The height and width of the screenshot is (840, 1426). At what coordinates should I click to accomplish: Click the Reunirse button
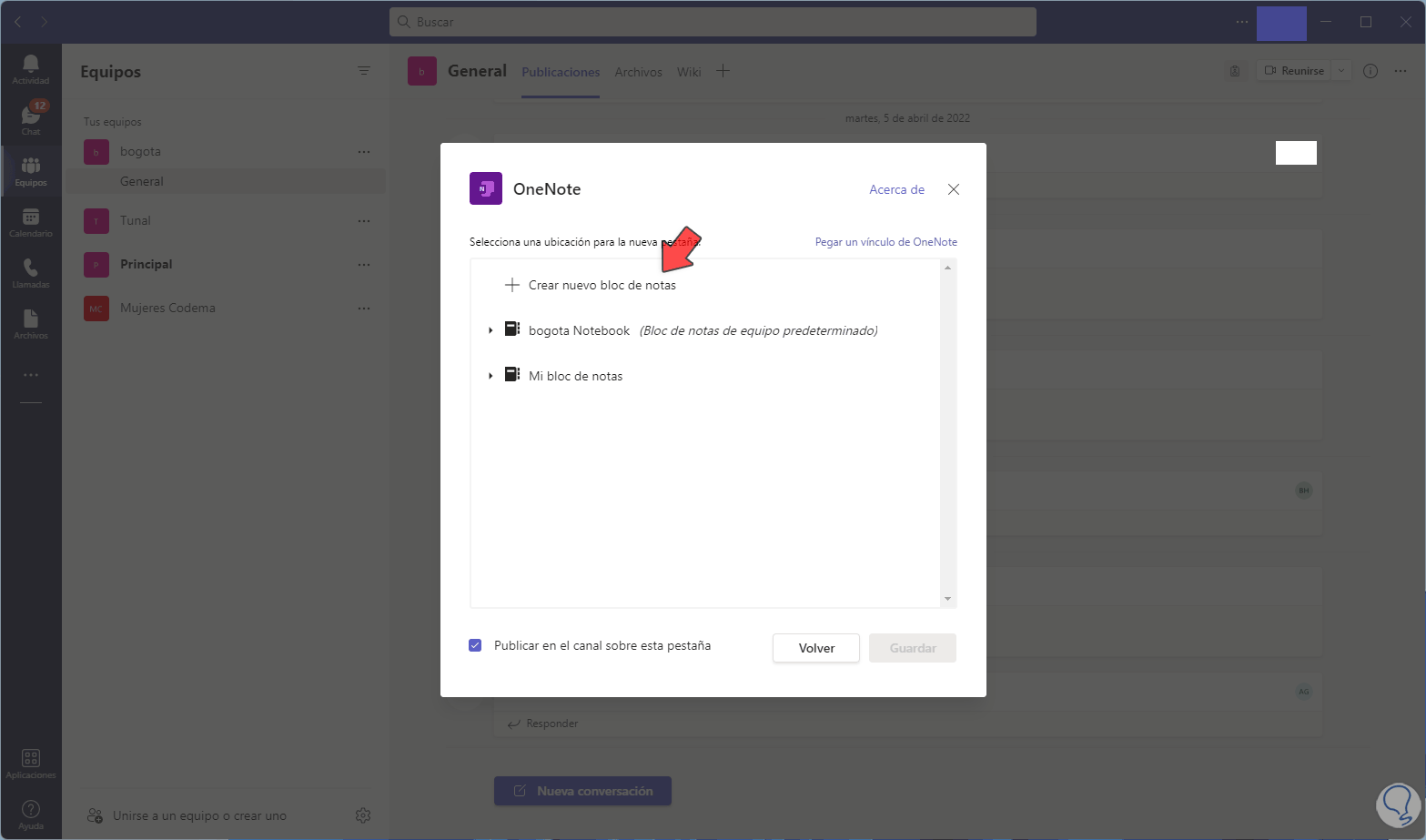(x=1294, y=71)
